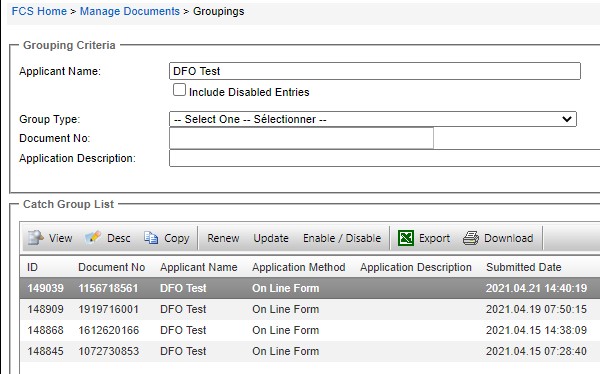Select row with ID 148868

click(x=310, y=330)
